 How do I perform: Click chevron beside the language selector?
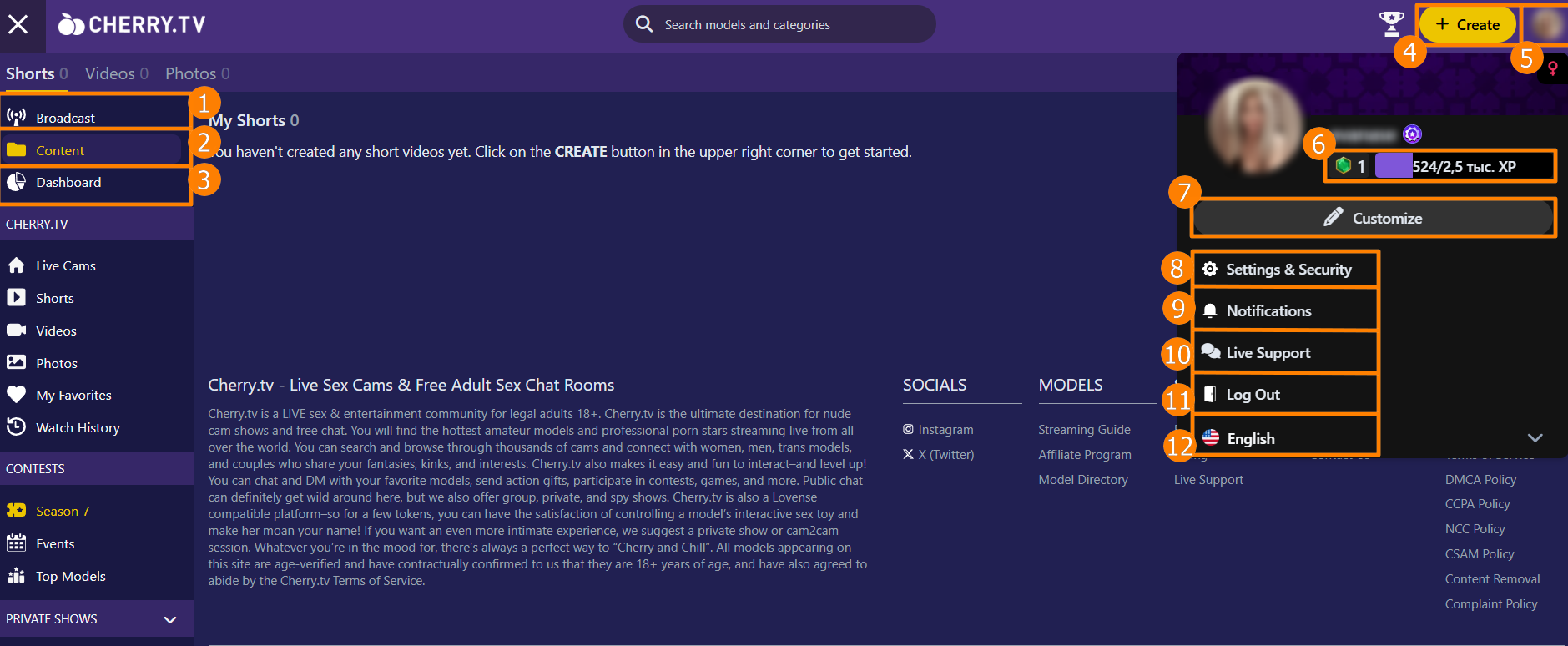coord(1534,438)
